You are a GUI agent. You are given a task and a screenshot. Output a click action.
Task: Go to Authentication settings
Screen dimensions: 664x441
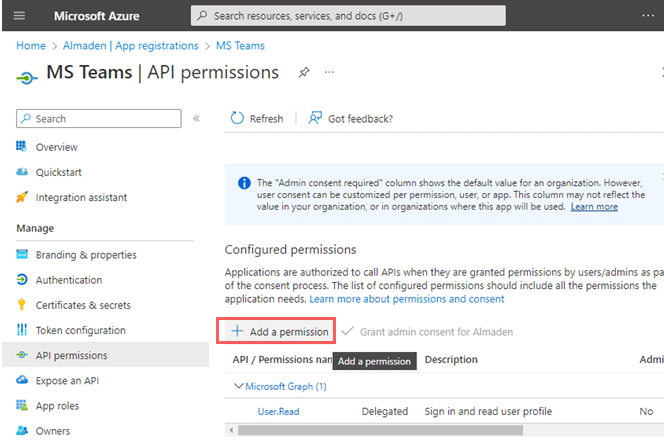69,280
